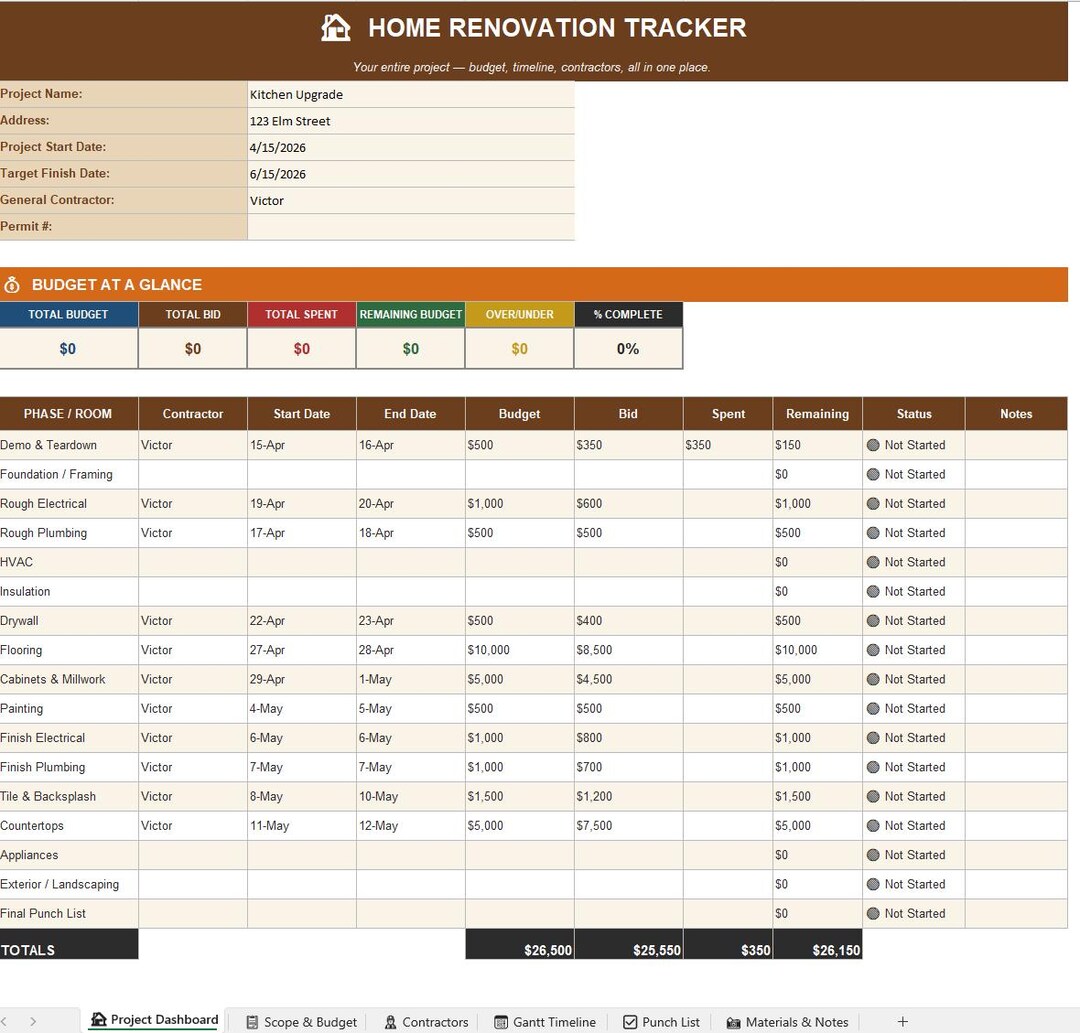Click the Scope & Budget tab icon
The image size is (1080, 1033).
(252, 1023)
